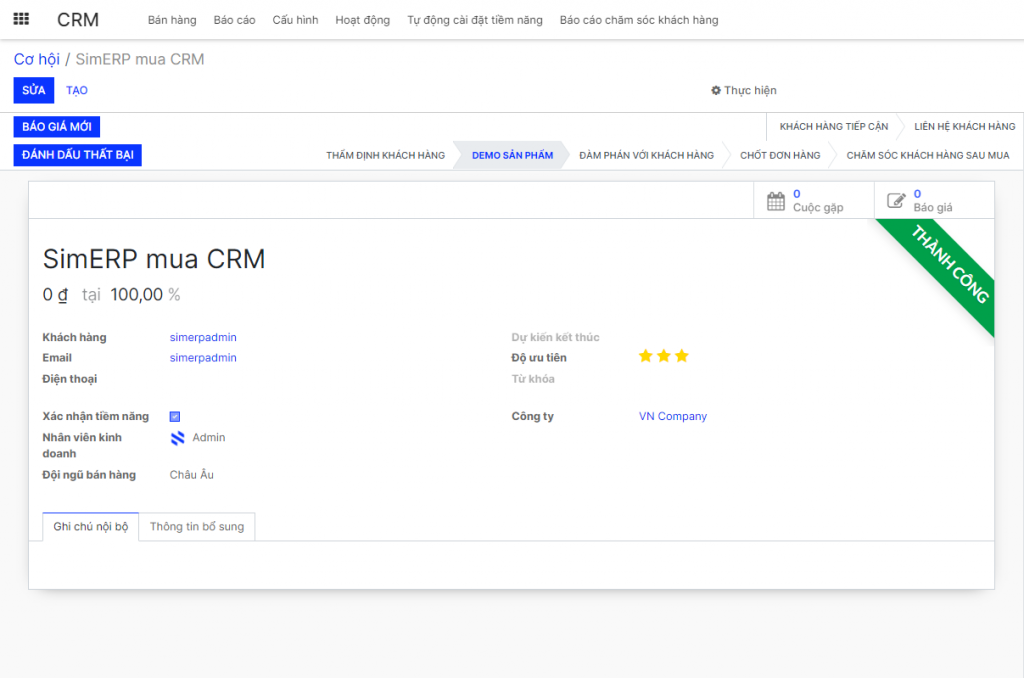Image resolution: width=1024 pixels, height=678 pixels.
Task: Click the Email link simerpadmin
Action: pyautogui.click(x=203, y=358)
